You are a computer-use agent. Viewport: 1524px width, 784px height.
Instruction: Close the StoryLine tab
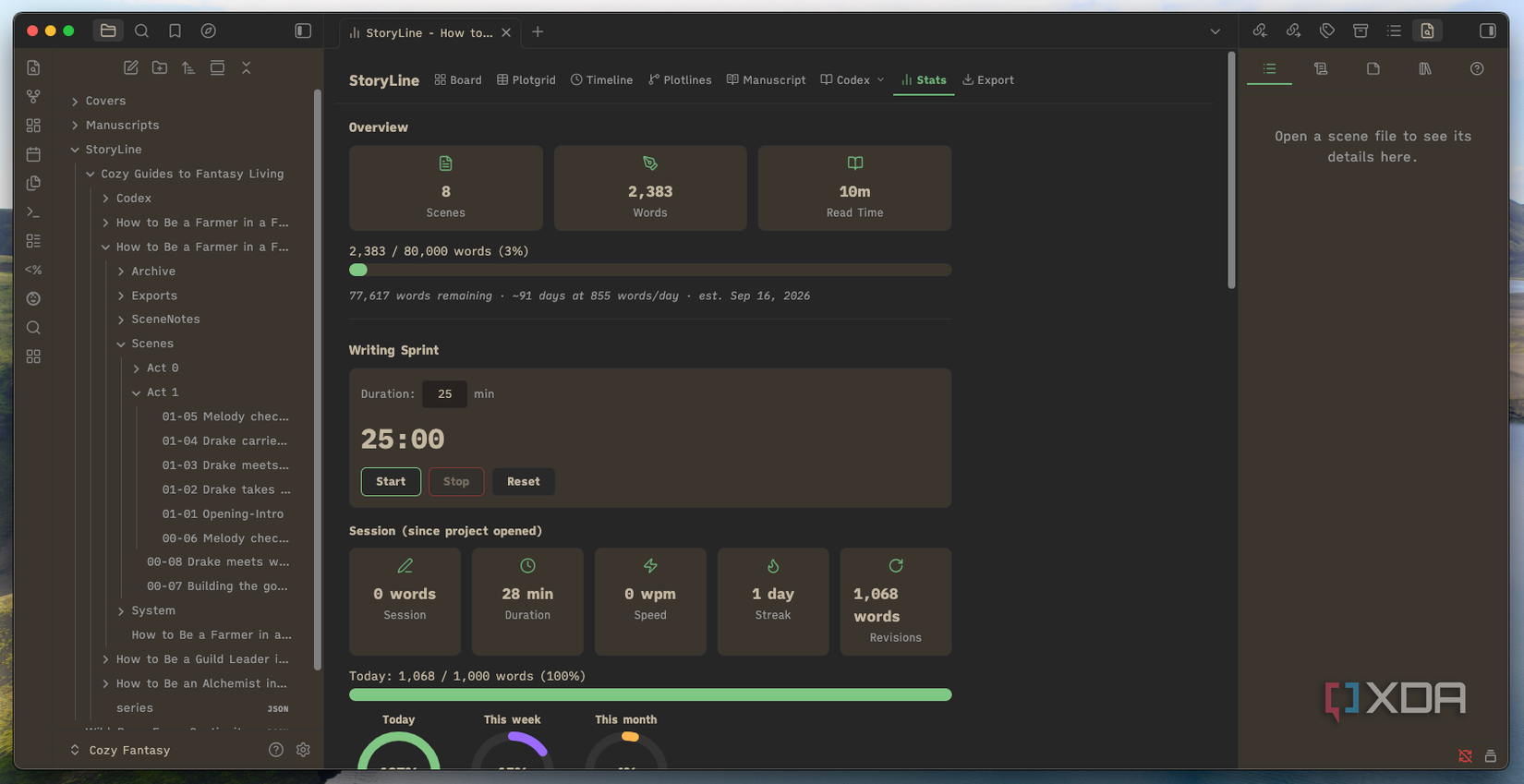[506, 32]
